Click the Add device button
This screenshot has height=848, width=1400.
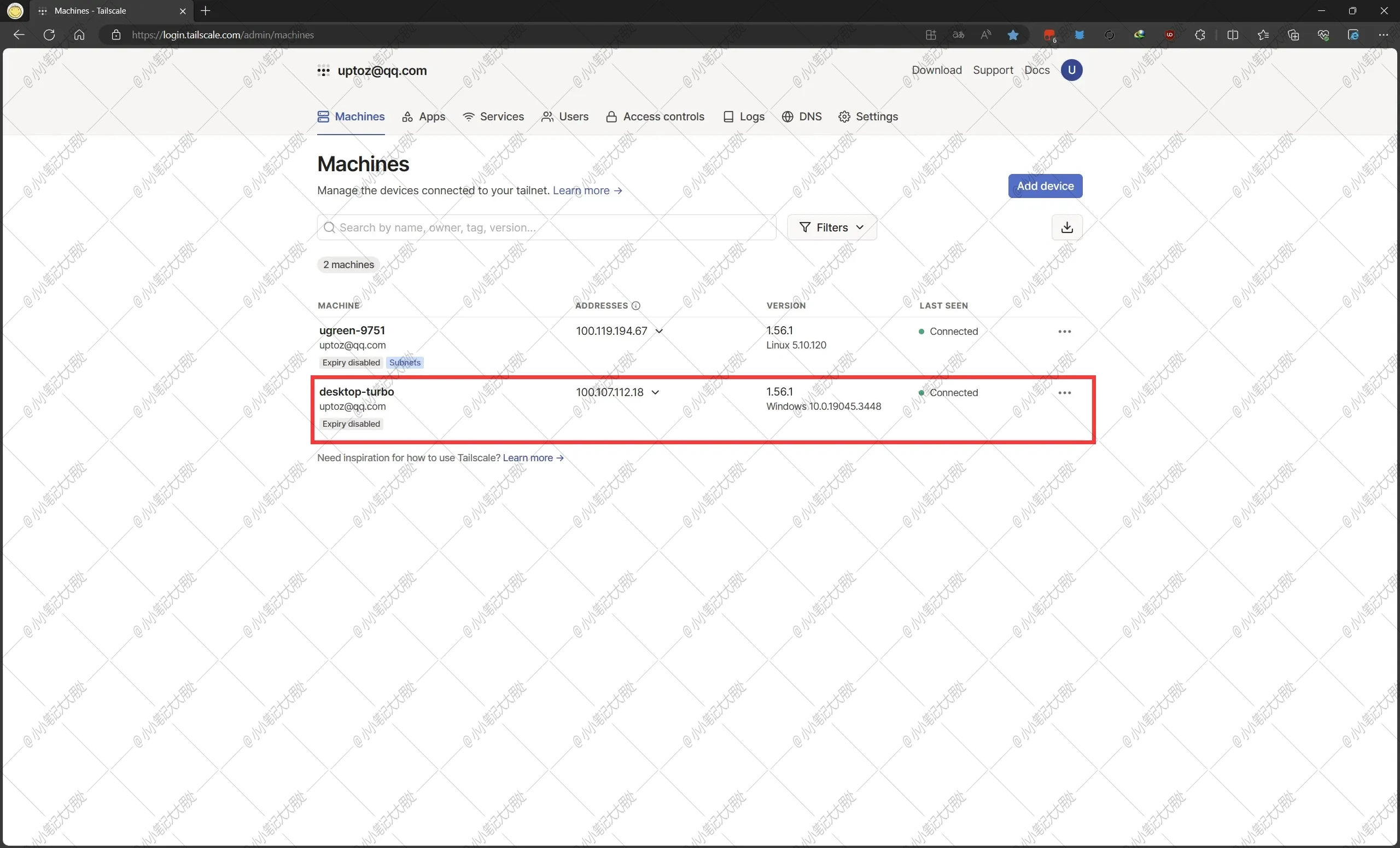[x=1045, y=186]
